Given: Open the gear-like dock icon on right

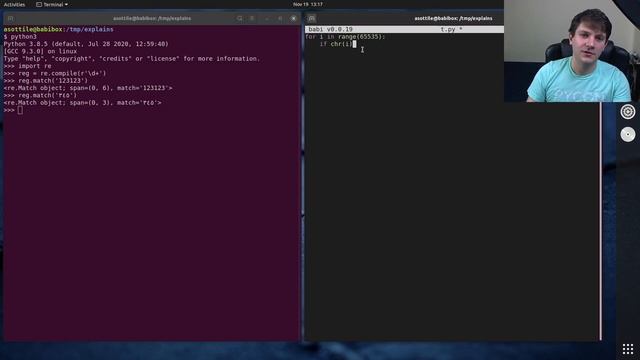Looking at the screenshot, I should 628,111.
